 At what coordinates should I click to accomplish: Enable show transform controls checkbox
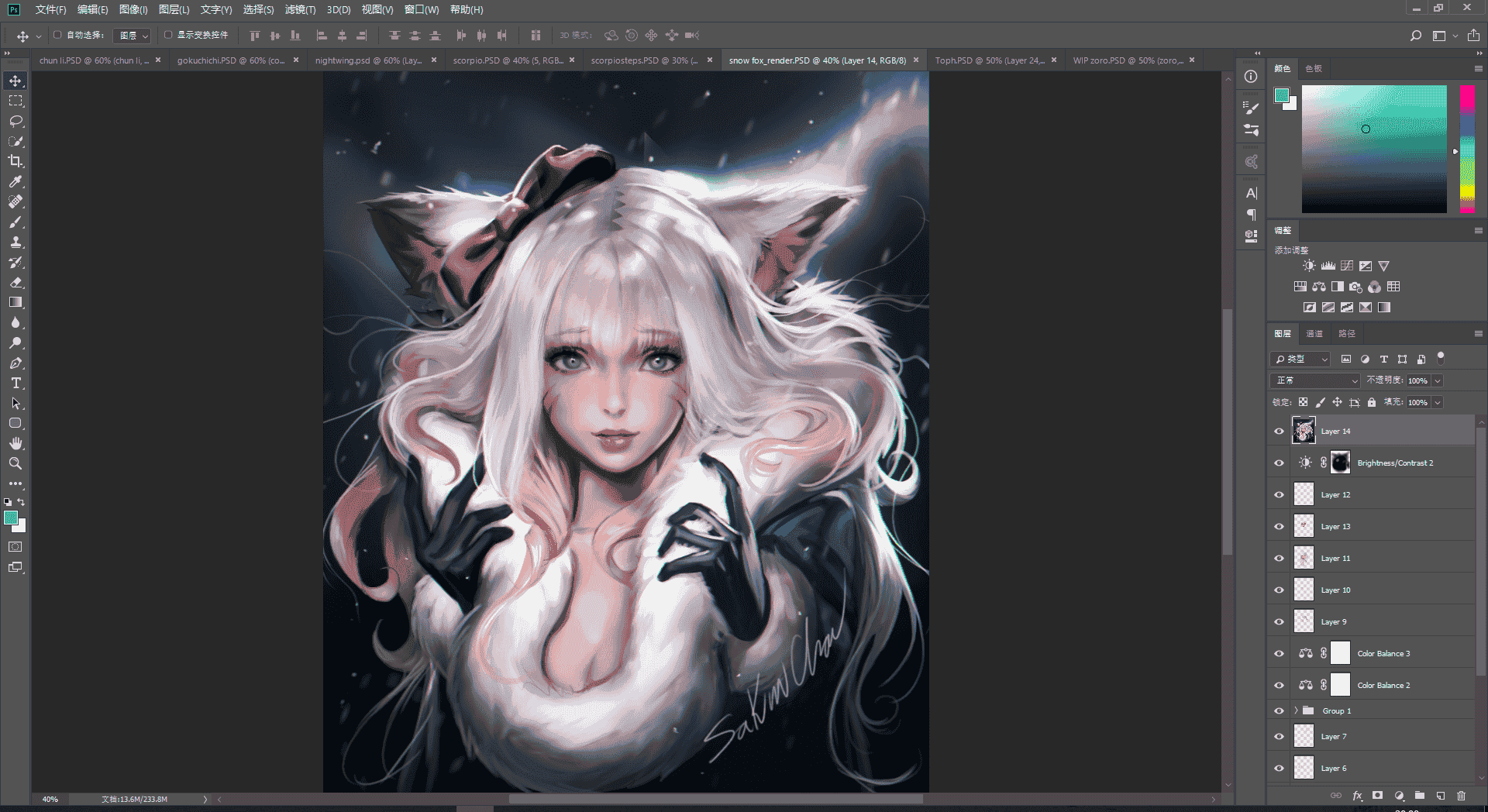[x=168, y=35]
